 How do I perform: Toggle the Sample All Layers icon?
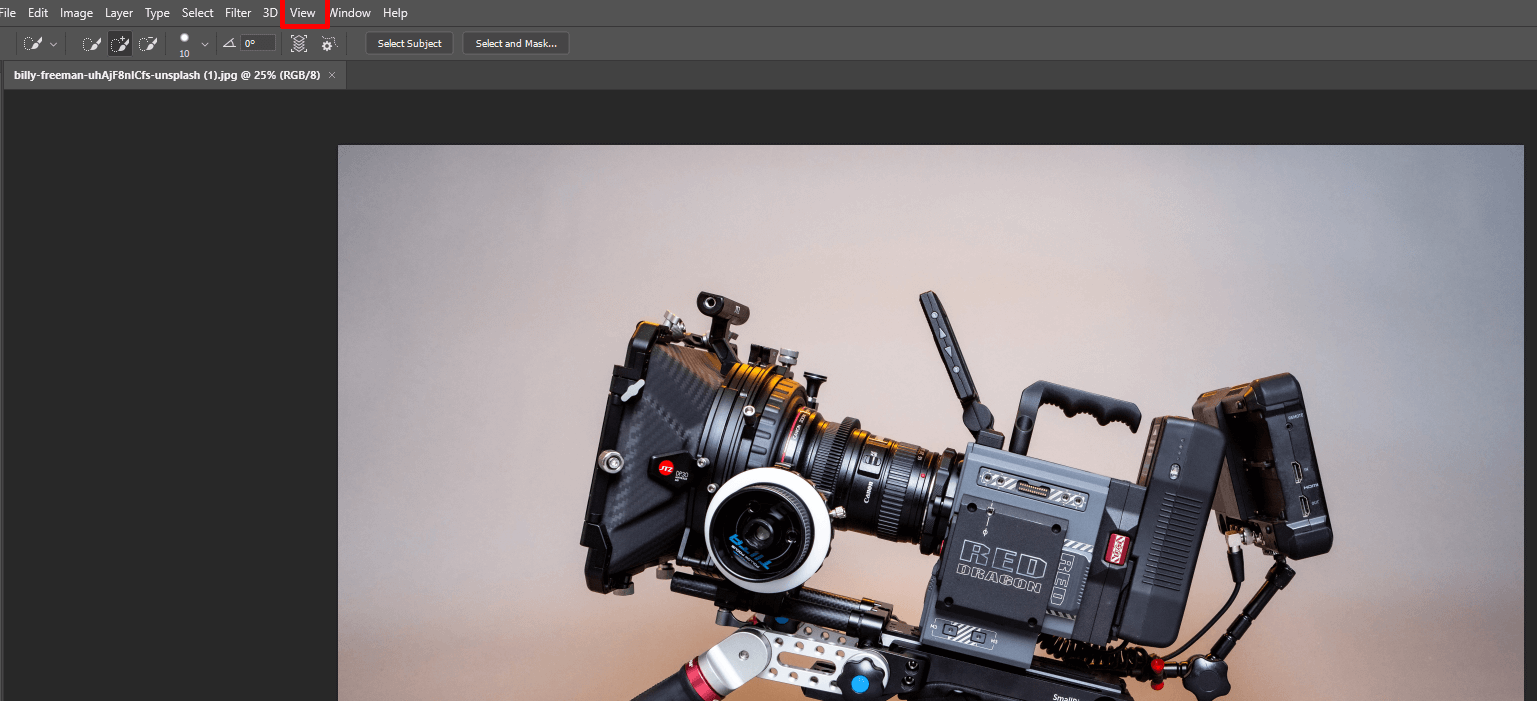(x=299, y=44)
